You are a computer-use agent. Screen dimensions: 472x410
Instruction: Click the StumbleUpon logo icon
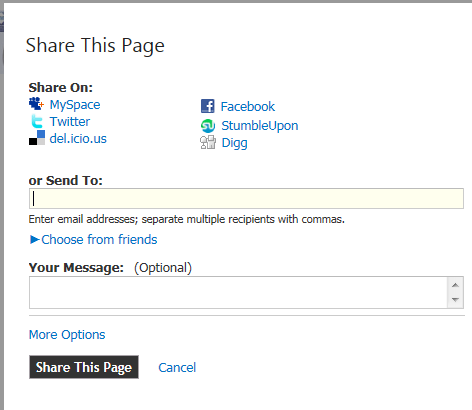click(x=208, y=126)
